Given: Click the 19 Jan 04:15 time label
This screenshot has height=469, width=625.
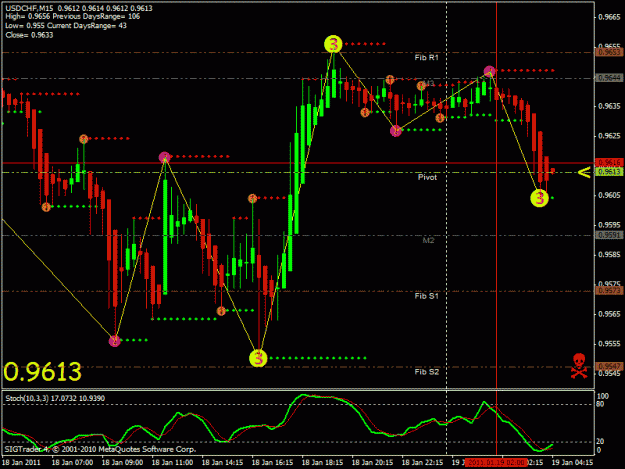Looking at the screenshot, I should [x=572, y=462].
